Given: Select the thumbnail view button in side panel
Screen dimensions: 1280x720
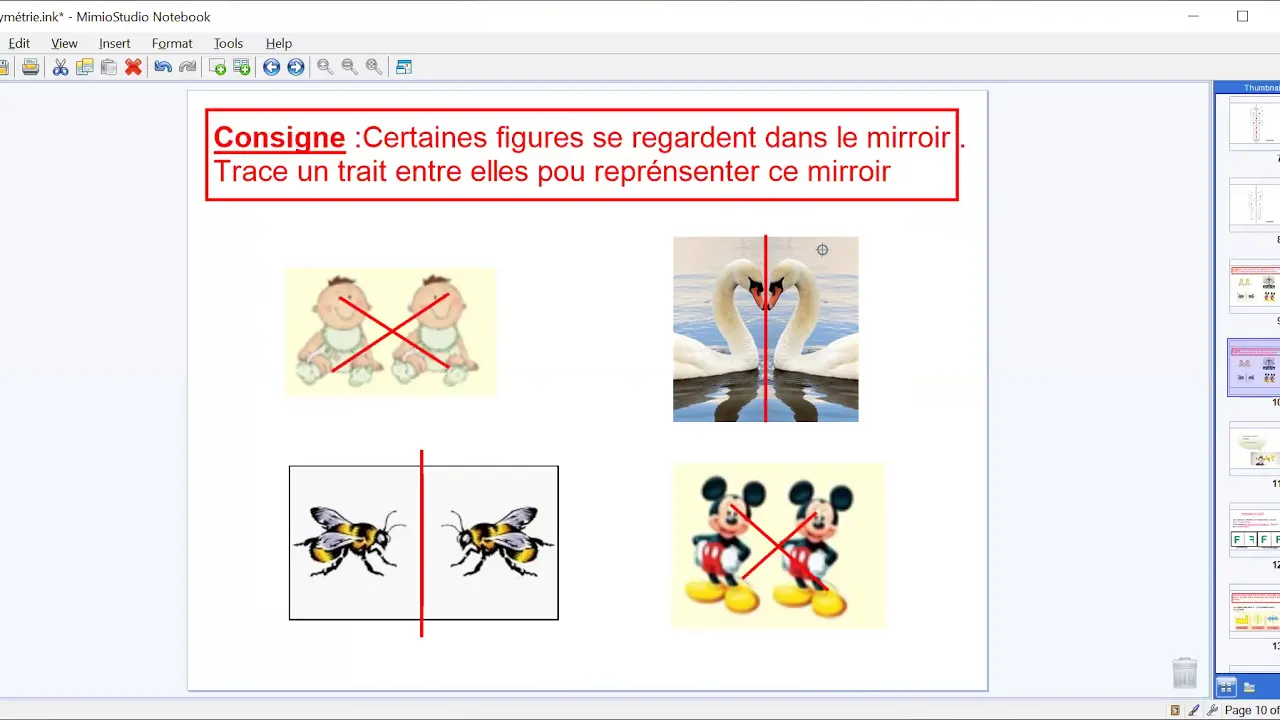Looking at the screenshot, I should click(x=1226, y=687).
